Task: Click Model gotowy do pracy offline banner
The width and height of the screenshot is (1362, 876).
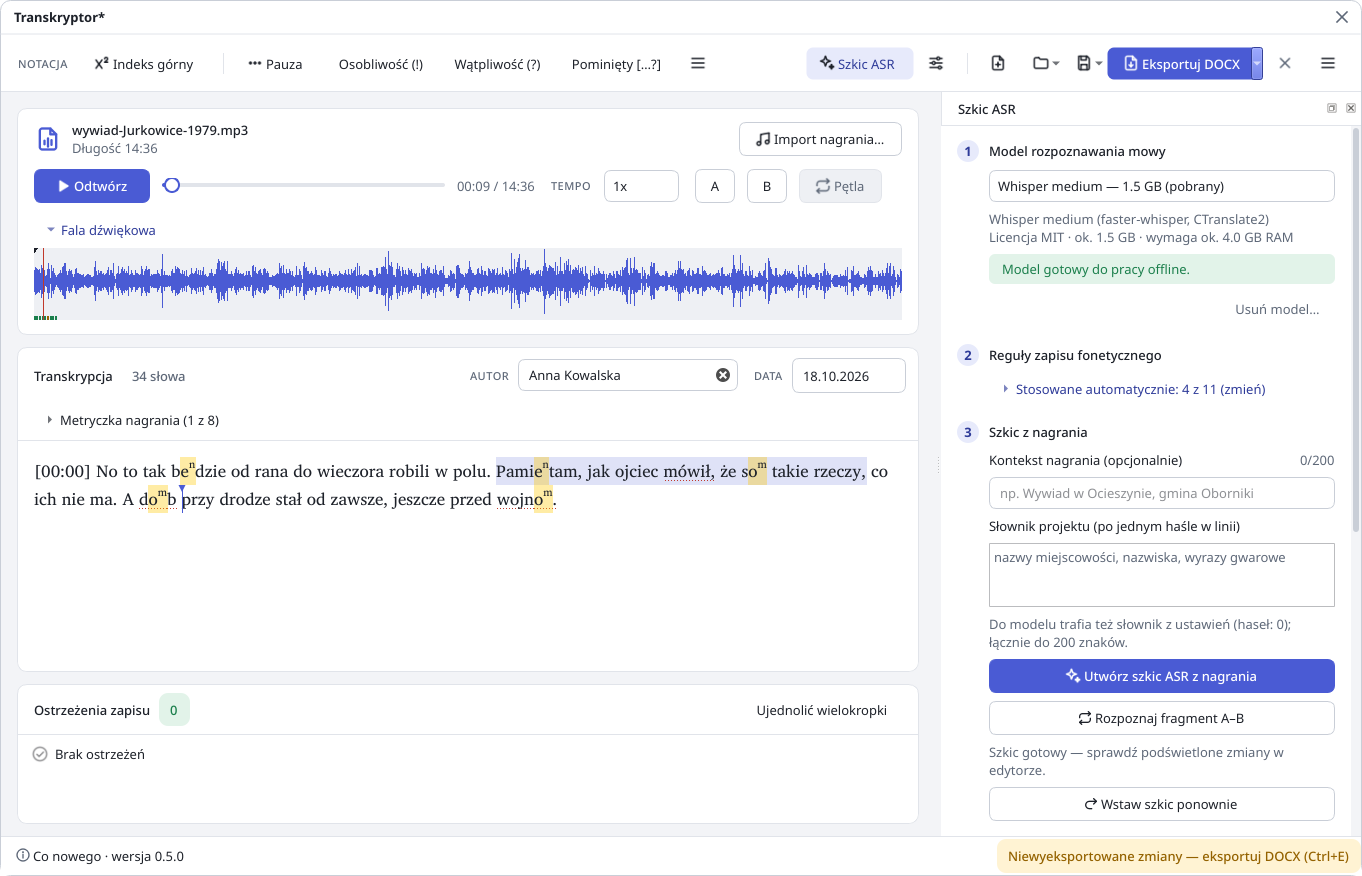Action: pos(1161,269)
